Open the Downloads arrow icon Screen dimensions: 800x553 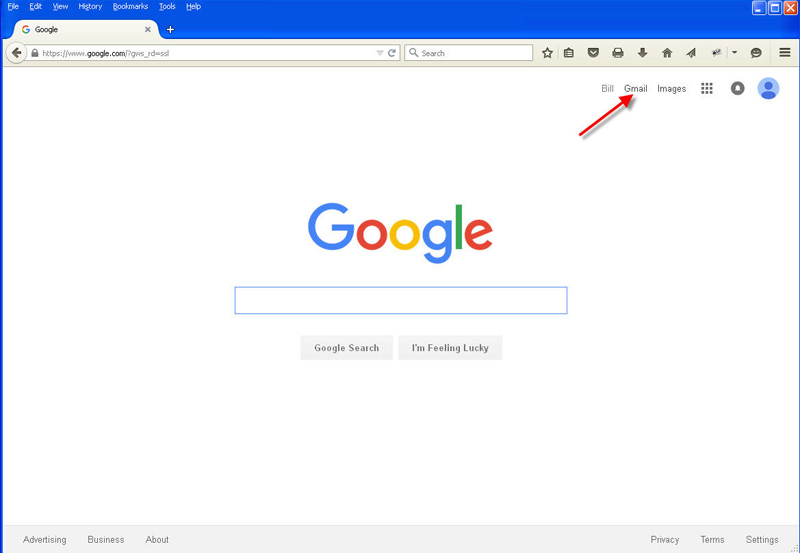point(642,53)
